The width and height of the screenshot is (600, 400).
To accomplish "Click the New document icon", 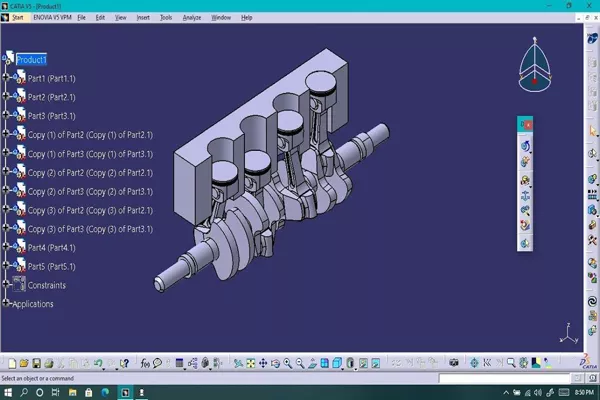I will coord(12,363).
